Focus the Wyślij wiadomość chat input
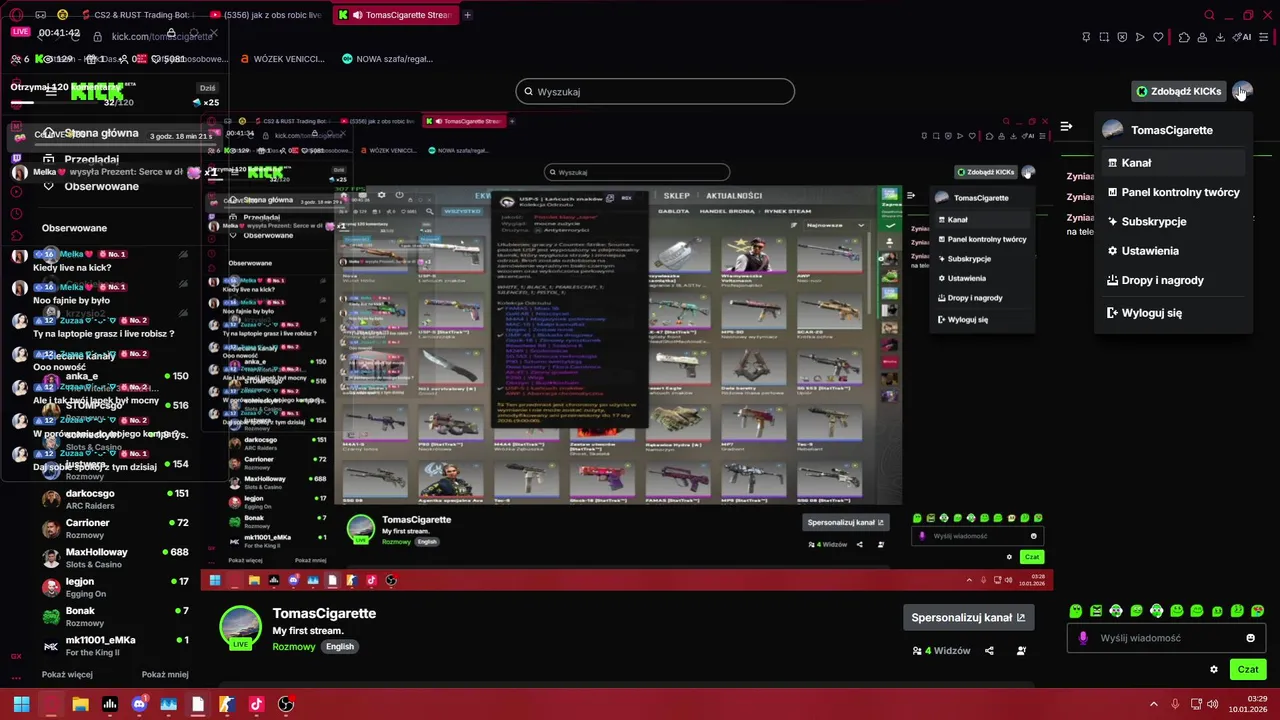Viewport: 1280px width, 720px height. [x=1168, y=638]
